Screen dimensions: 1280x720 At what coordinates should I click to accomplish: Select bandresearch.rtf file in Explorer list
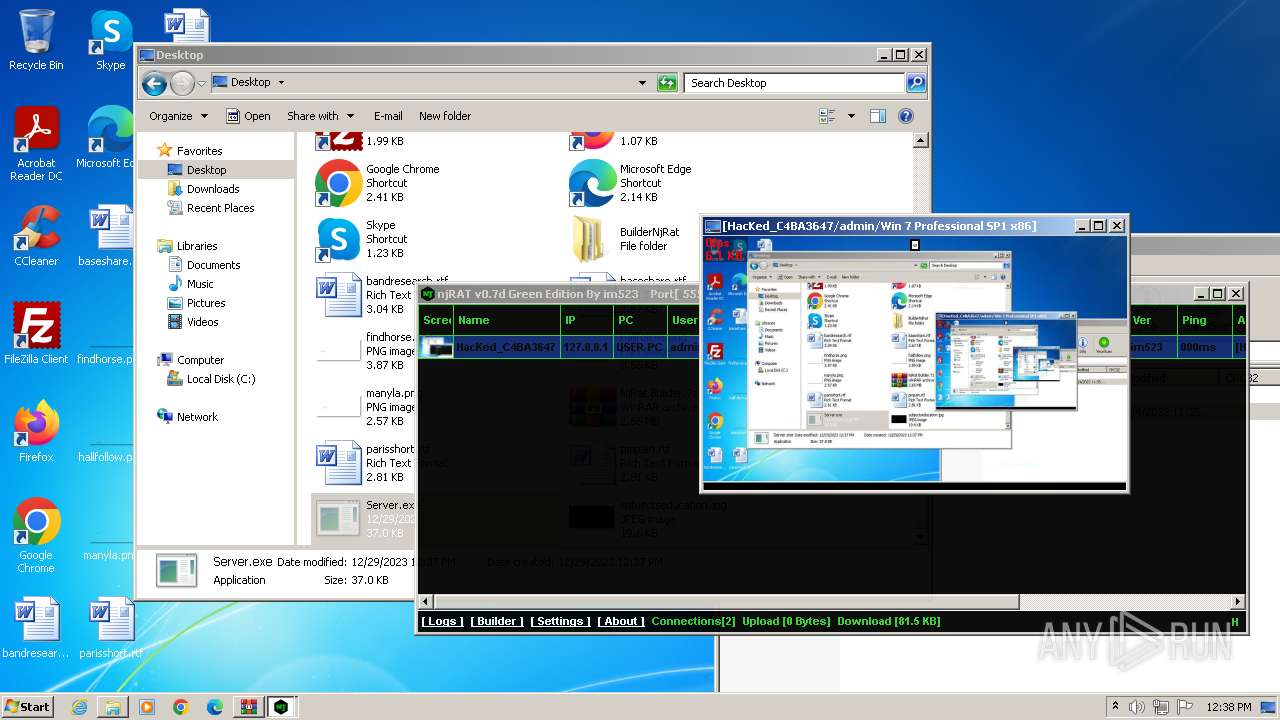tap(382, 295)
